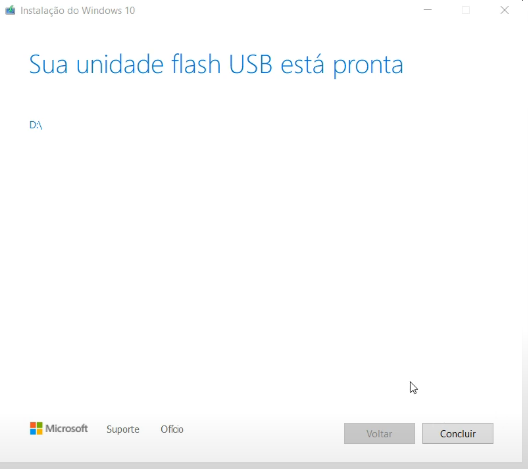528x469 pixels.
Task: Minimize the Instalação do Windows 10 window
Action: [428, 10]
